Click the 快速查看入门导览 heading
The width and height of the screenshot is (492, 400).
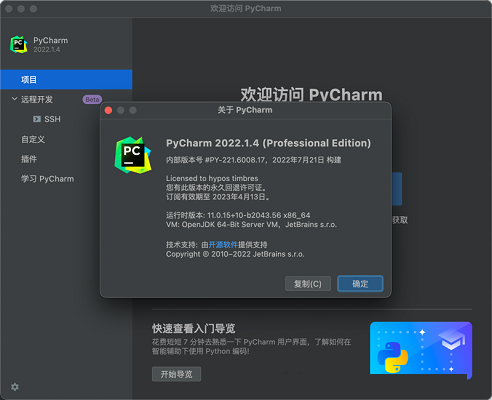click(194, 328)
